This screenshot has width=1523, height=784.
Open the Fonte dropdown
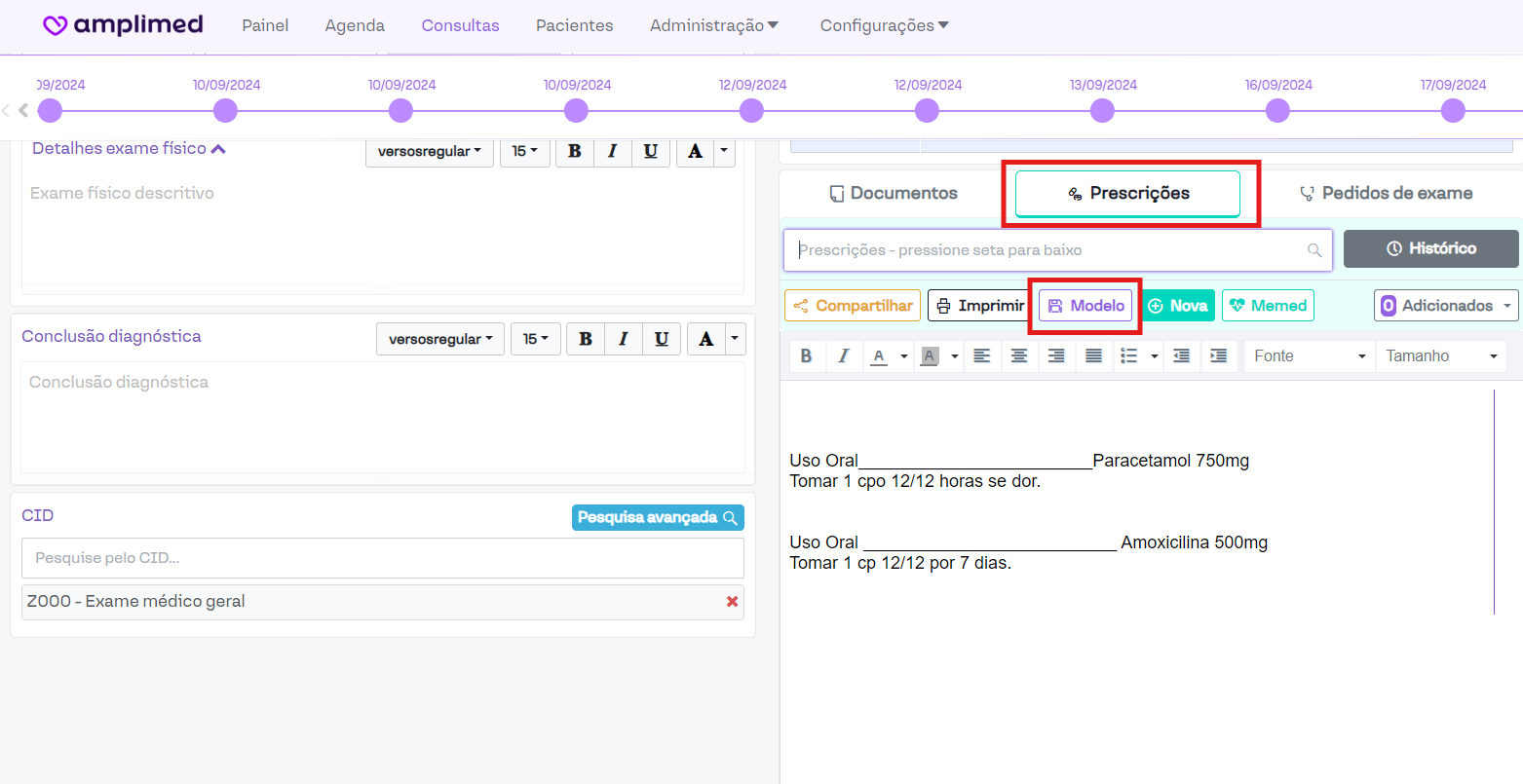tap(1309, 356)
